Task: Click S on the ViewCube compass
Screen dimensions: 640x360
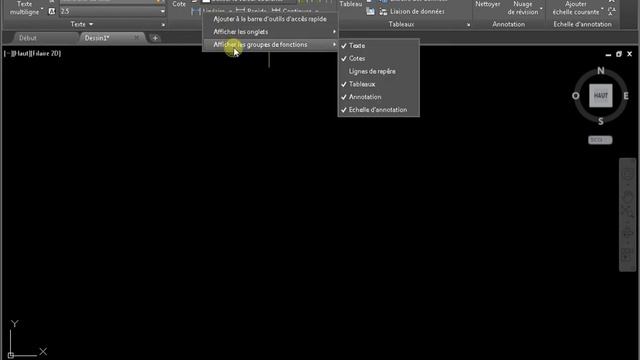Action: tap(601, 121)
